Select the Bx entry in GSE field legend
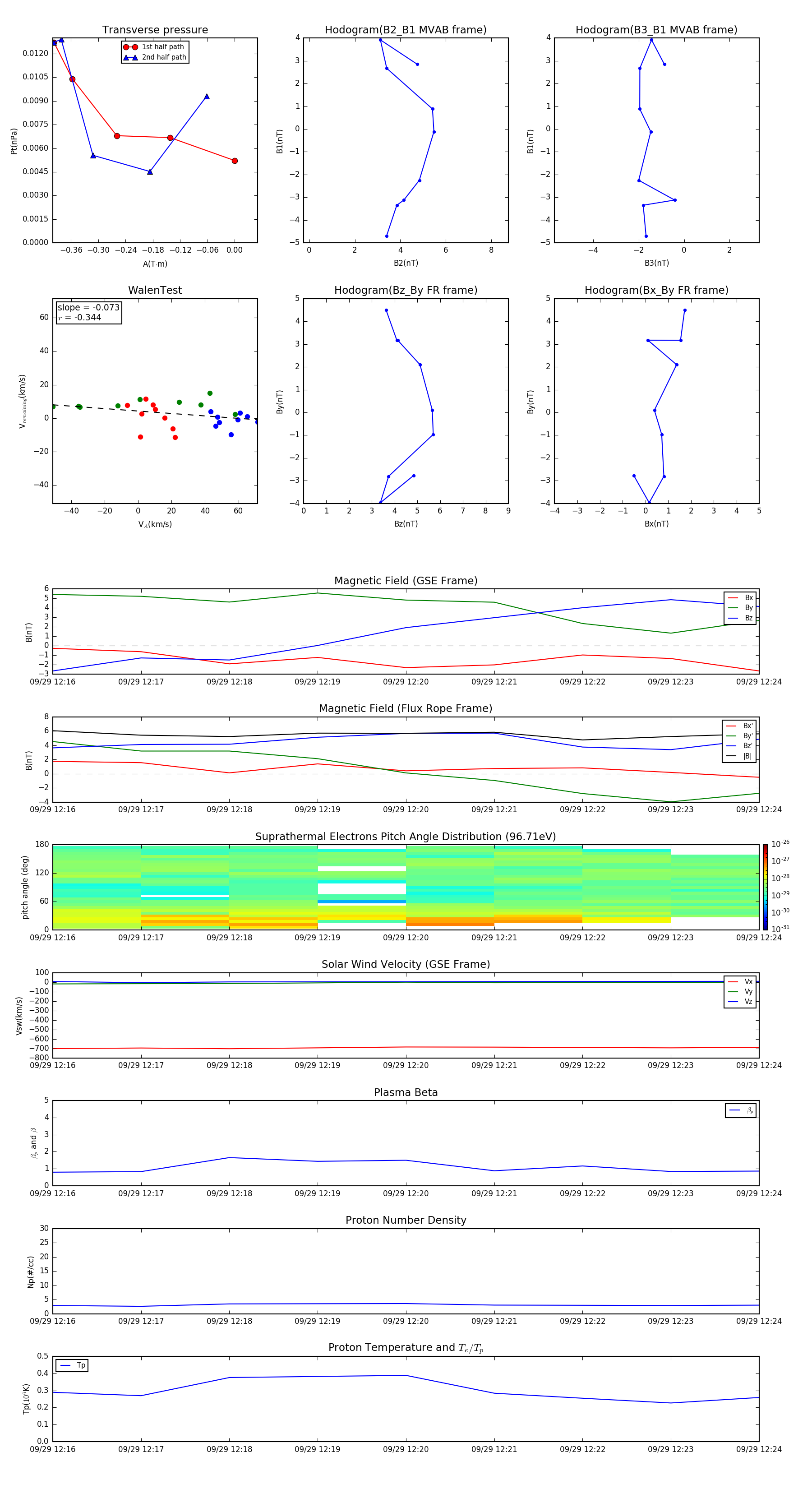 coord(740,598)
